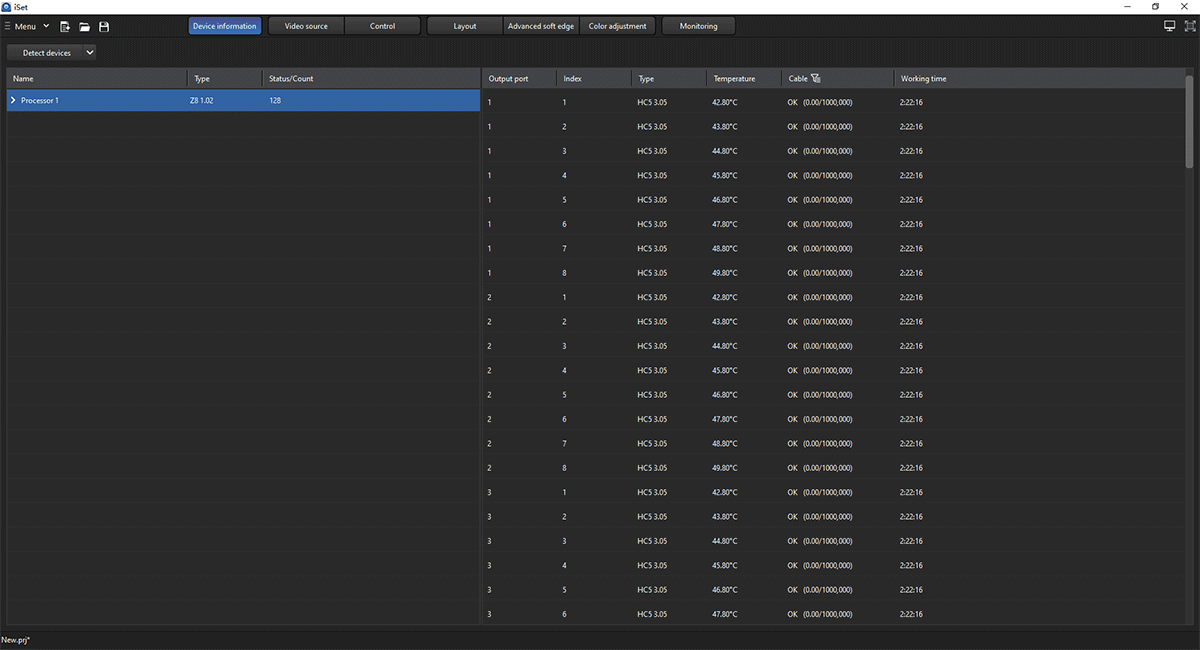Click 47.80°C for output port 1 index 6
This screenshot has height=650, width=1200.
click(725, 224)
